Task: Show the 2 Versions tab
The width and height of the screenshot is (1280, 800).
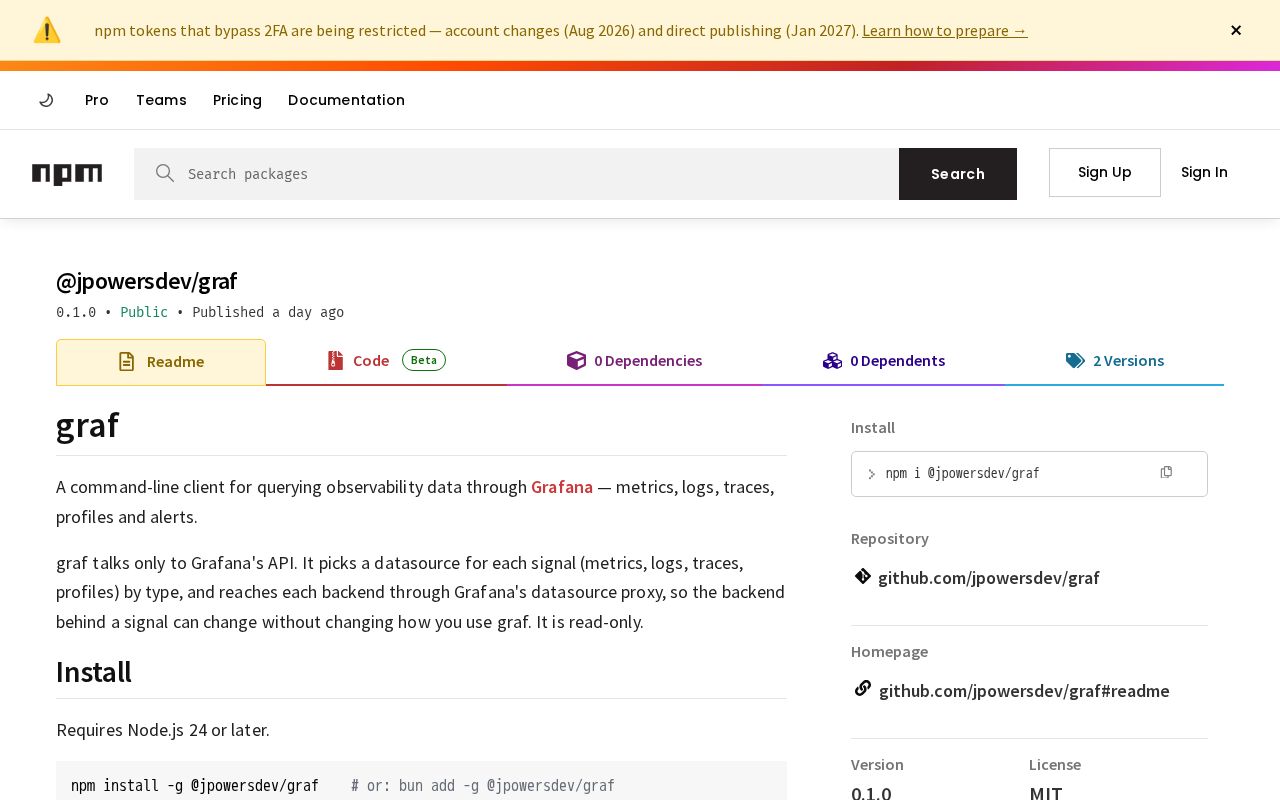Action: tap(1115, 361)
